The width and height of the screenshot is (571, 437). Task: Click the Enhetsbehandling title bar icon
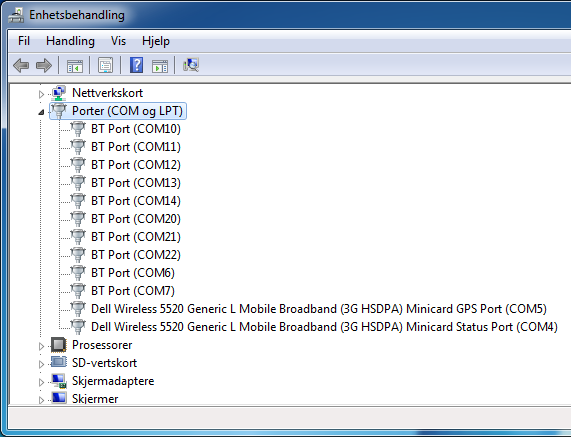pos(16,15)
